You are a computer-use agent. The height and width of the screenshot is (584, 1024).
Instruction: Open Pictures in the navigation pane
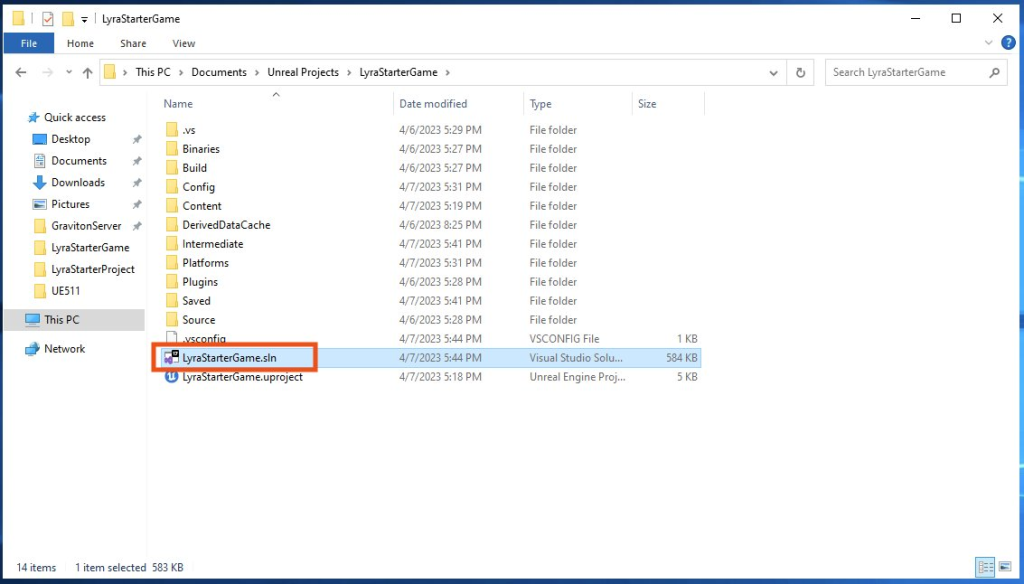click(70, 204)
